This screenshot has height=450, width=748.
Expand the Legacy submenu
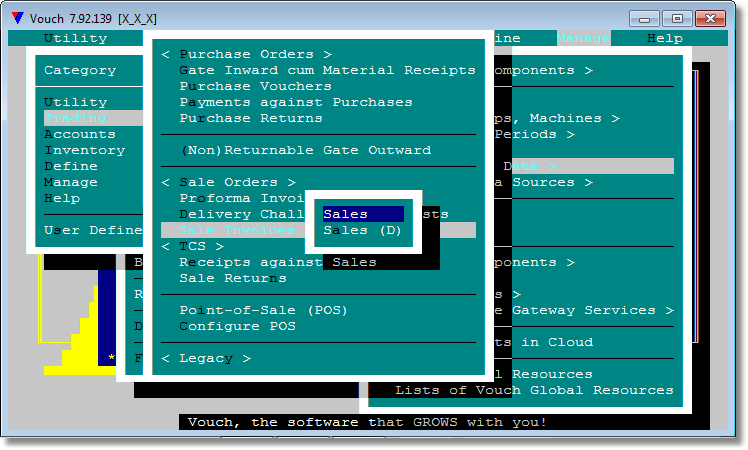tap(206, 358)
